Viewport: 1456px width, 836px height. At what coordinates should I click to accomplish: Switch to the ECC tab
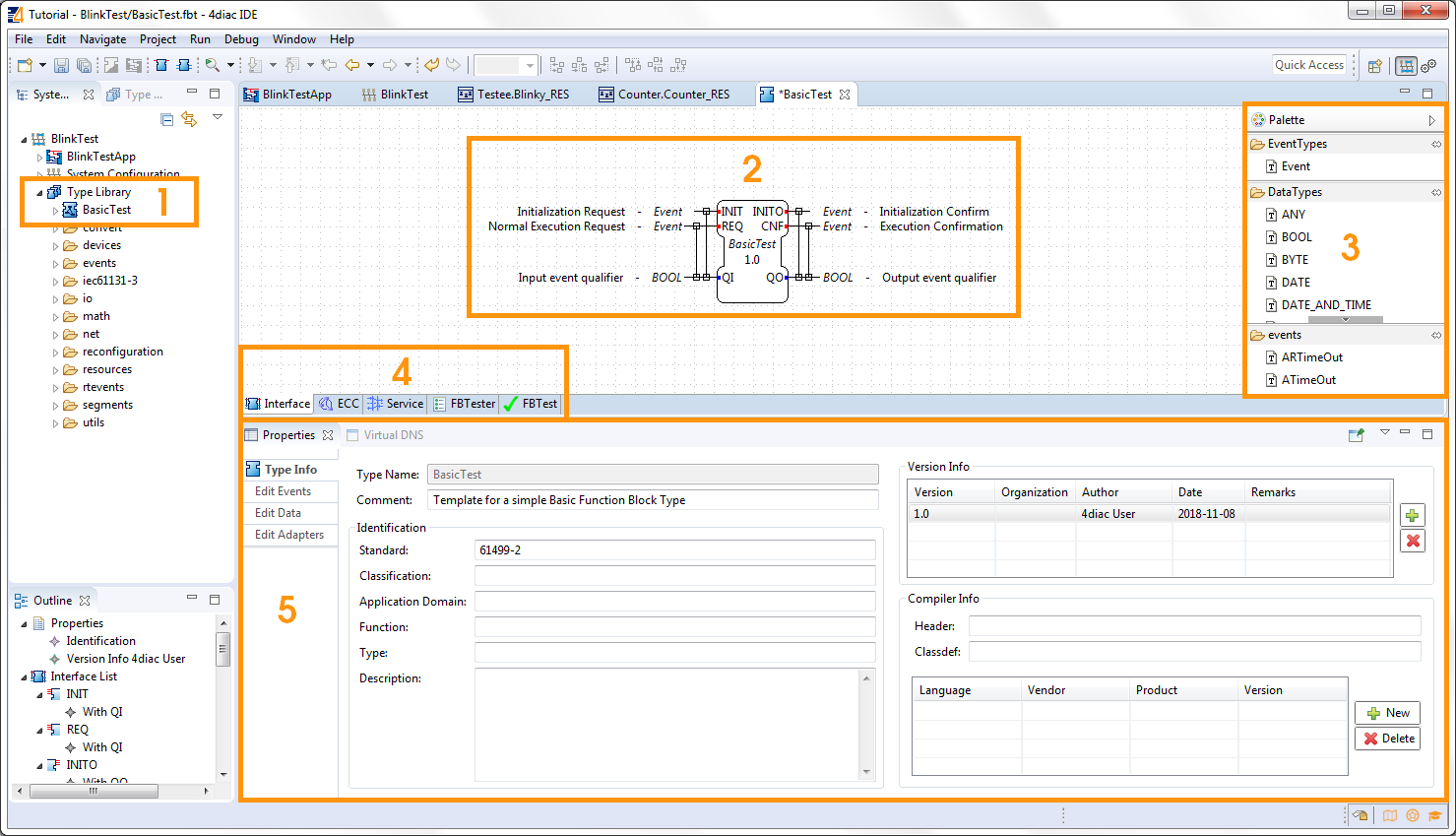click(x=339, y=404)
